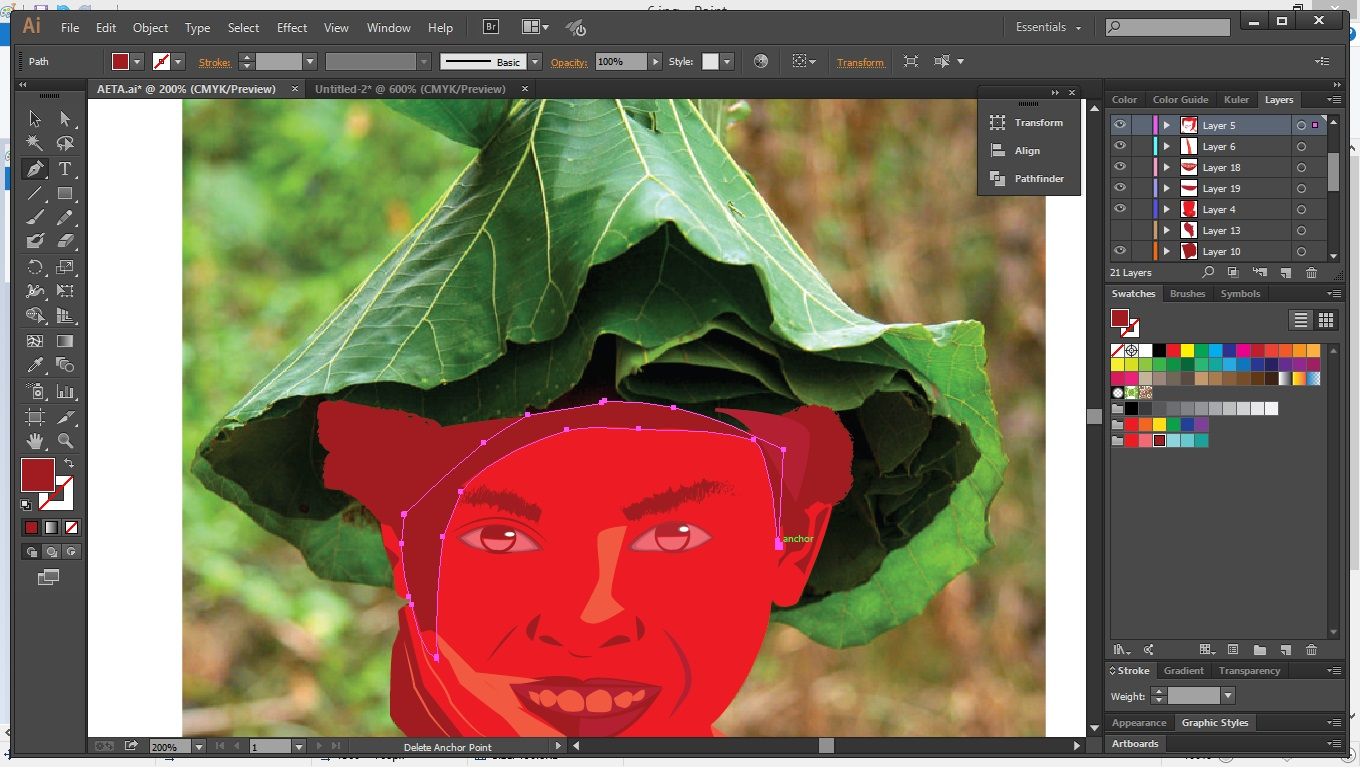Screen dimensions: 1360x768
Task: Click Transform link in control bar
Action: click(860, 62)
